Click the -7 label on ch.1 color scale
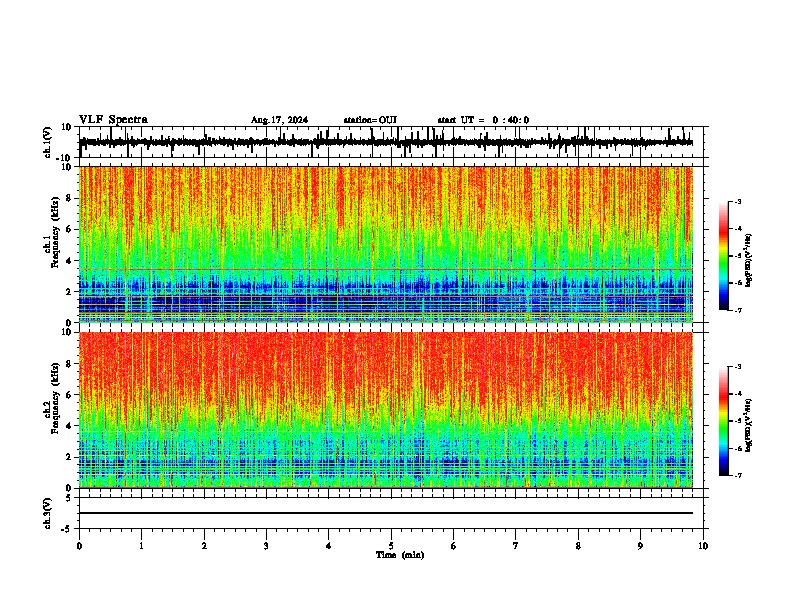 (x=737, y=310)
